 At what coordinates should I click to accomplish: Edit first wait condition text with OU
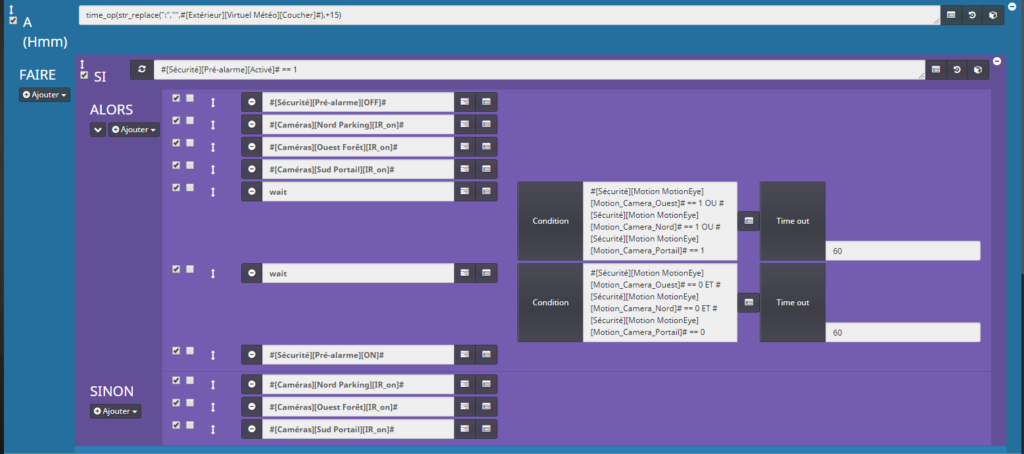point(660,221)
